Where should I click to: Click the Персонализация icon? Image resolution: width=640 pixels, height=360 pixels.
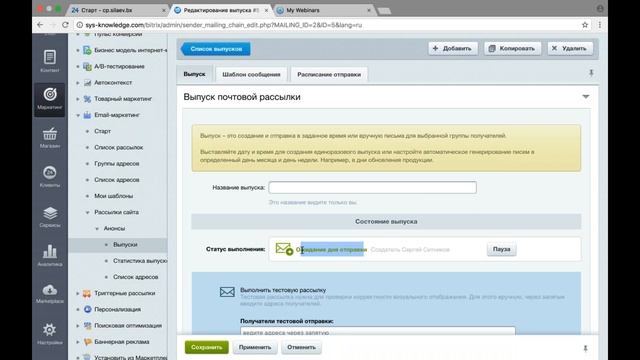[x=87, y=309]
